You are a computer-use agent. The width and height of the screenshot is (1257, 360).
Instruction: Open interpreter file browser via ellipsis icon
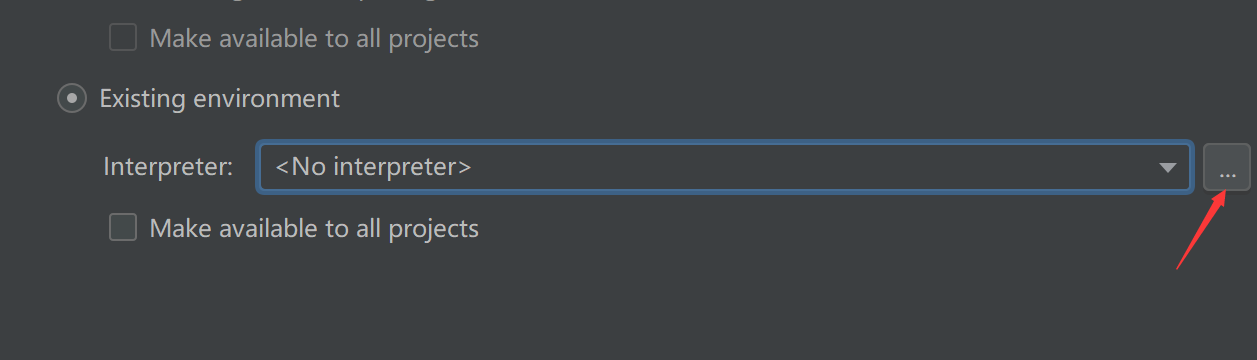1227,167
